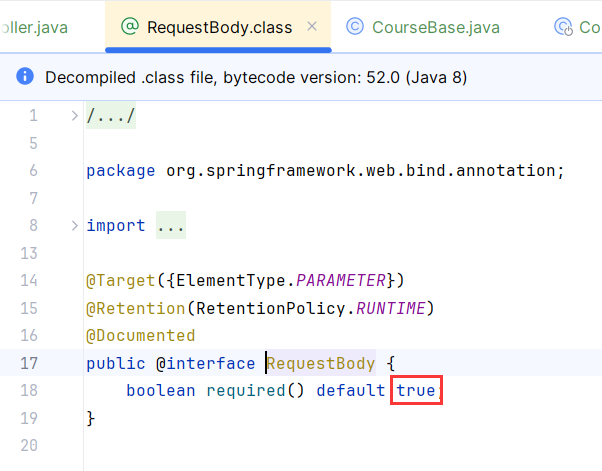The width and height of the screenshot is (602, 471).
Task: Open the CourseBase.java tab
Action: [x=436, y=27]
